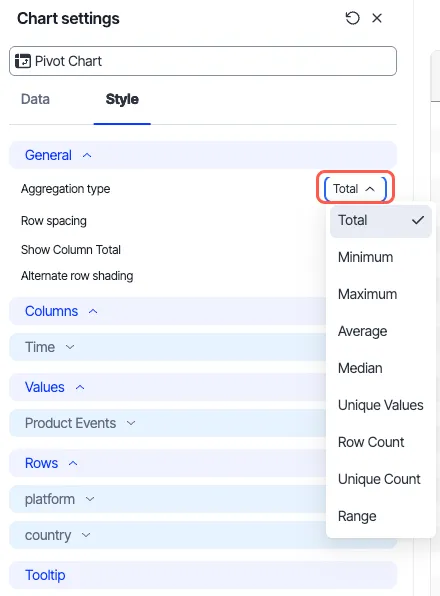Image resolution: width=440 pixels, height=596 pixels.
Task: Select Unique Values aggregation
Action: coord(380,405)
